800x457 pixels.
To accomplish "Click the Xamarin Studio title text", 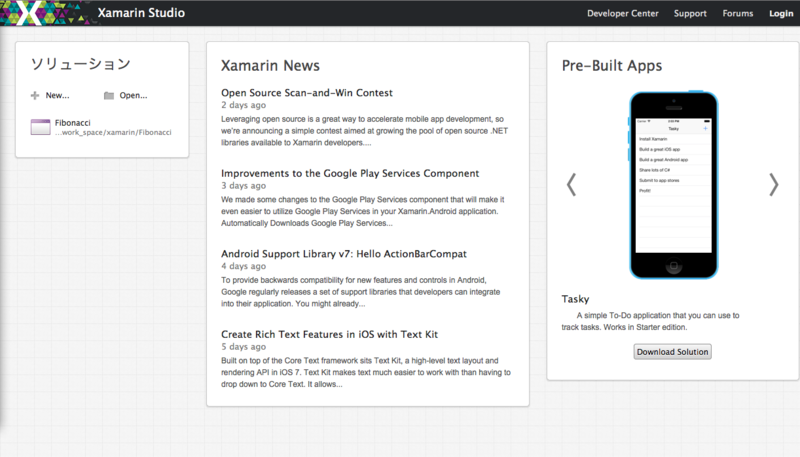I will [x=141, y=13].
